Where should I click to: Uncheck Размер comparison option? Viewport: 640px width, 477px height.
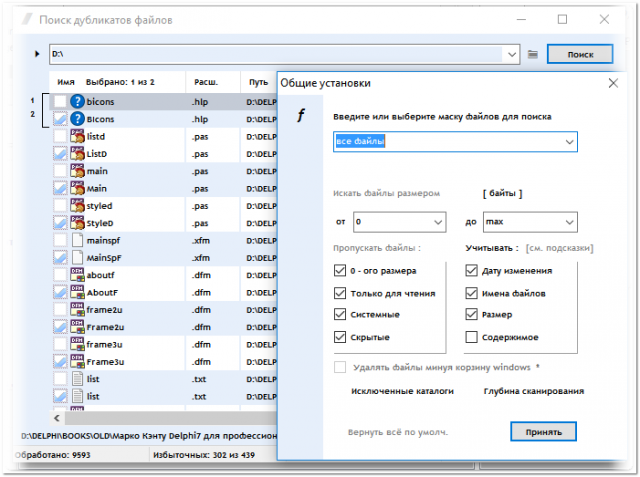click(471, 314)
